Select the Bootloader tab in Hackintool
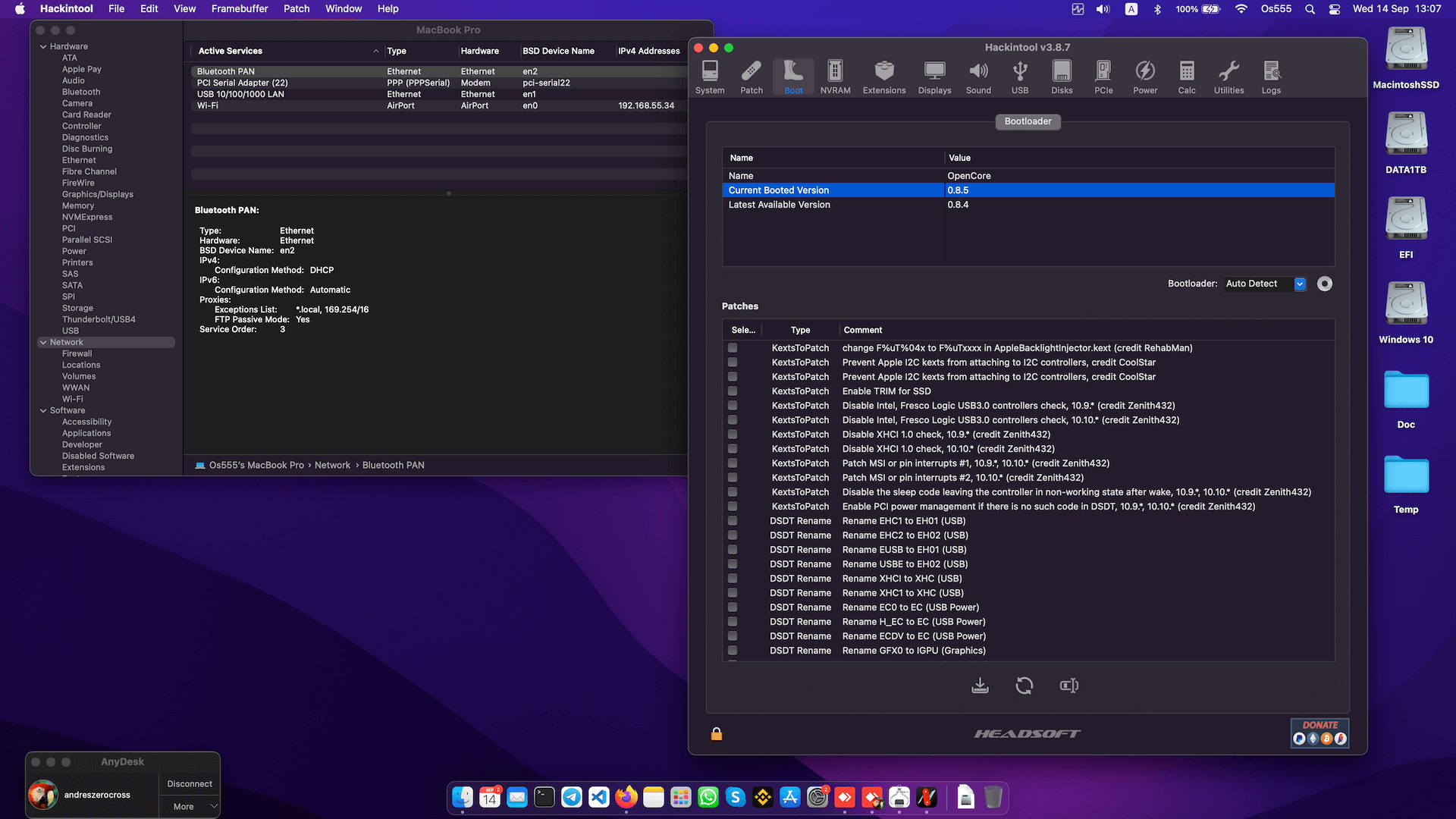Image resolution: width=1456 pixels, height=819 pixels. [1028, 121]
